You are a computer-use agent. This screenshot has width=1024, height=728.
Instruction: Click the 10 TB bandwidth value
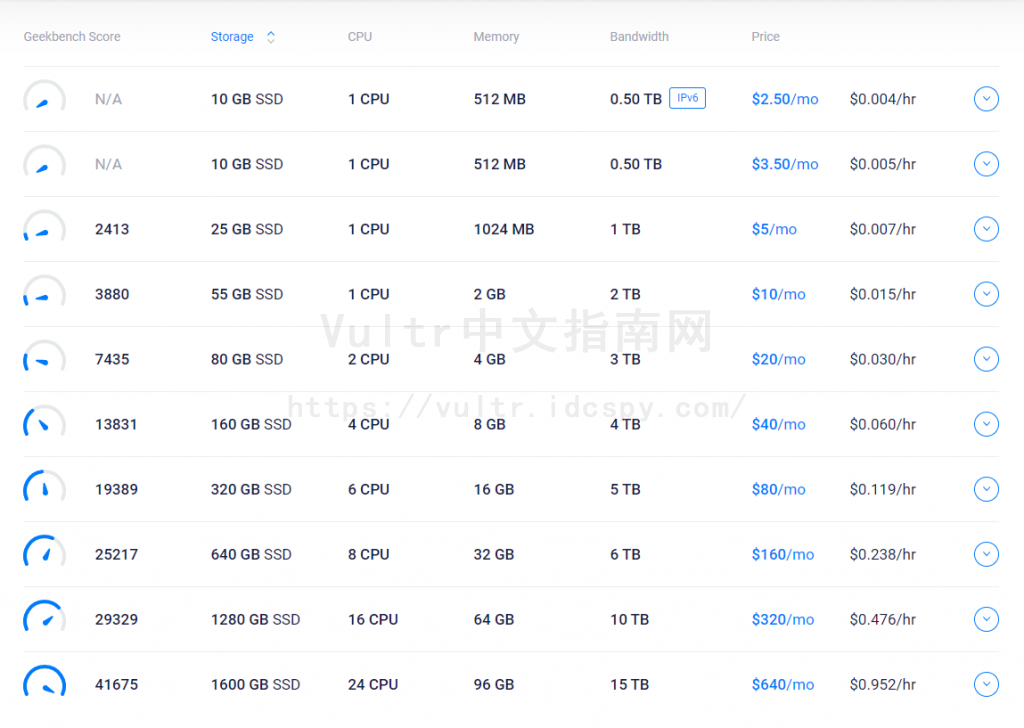pos(630,619)
